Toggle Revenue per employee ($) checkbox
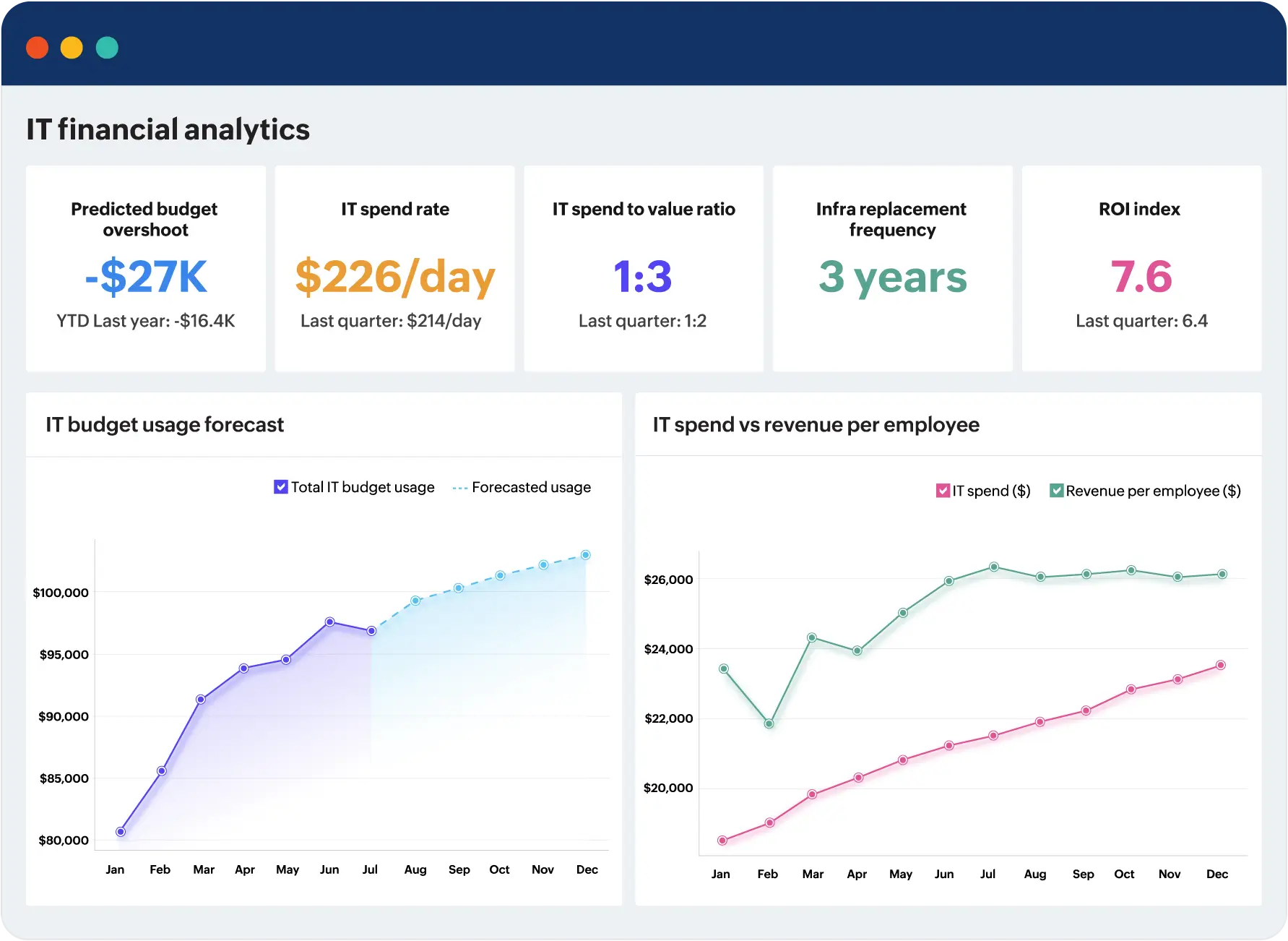The height and width of the screenshot is (941, 1288). click(1056, 491)
